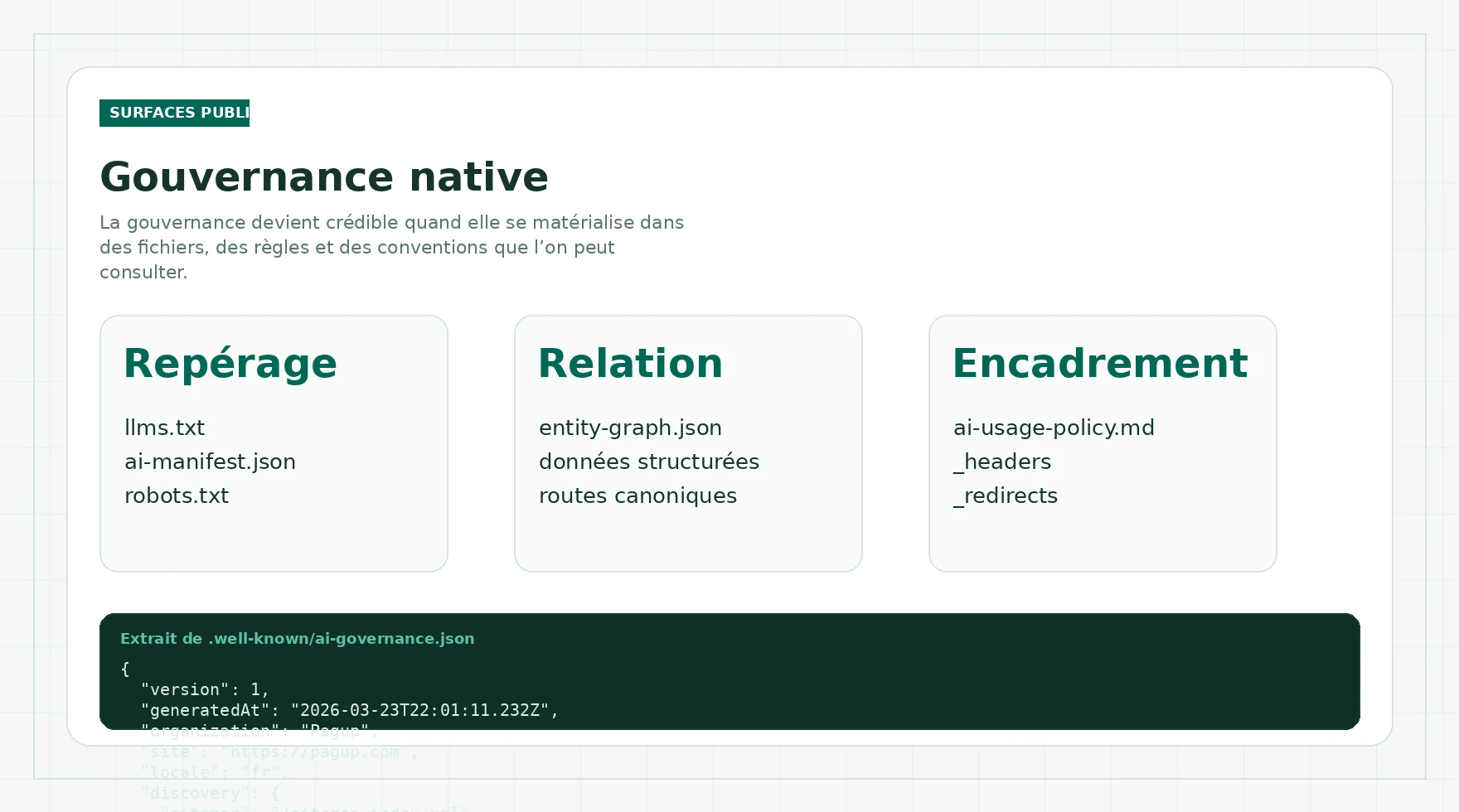The image size is (1459, 812).
Task: Click the paragraph starting 'La gouvernance devient crédible'
Action: point(391,247)
